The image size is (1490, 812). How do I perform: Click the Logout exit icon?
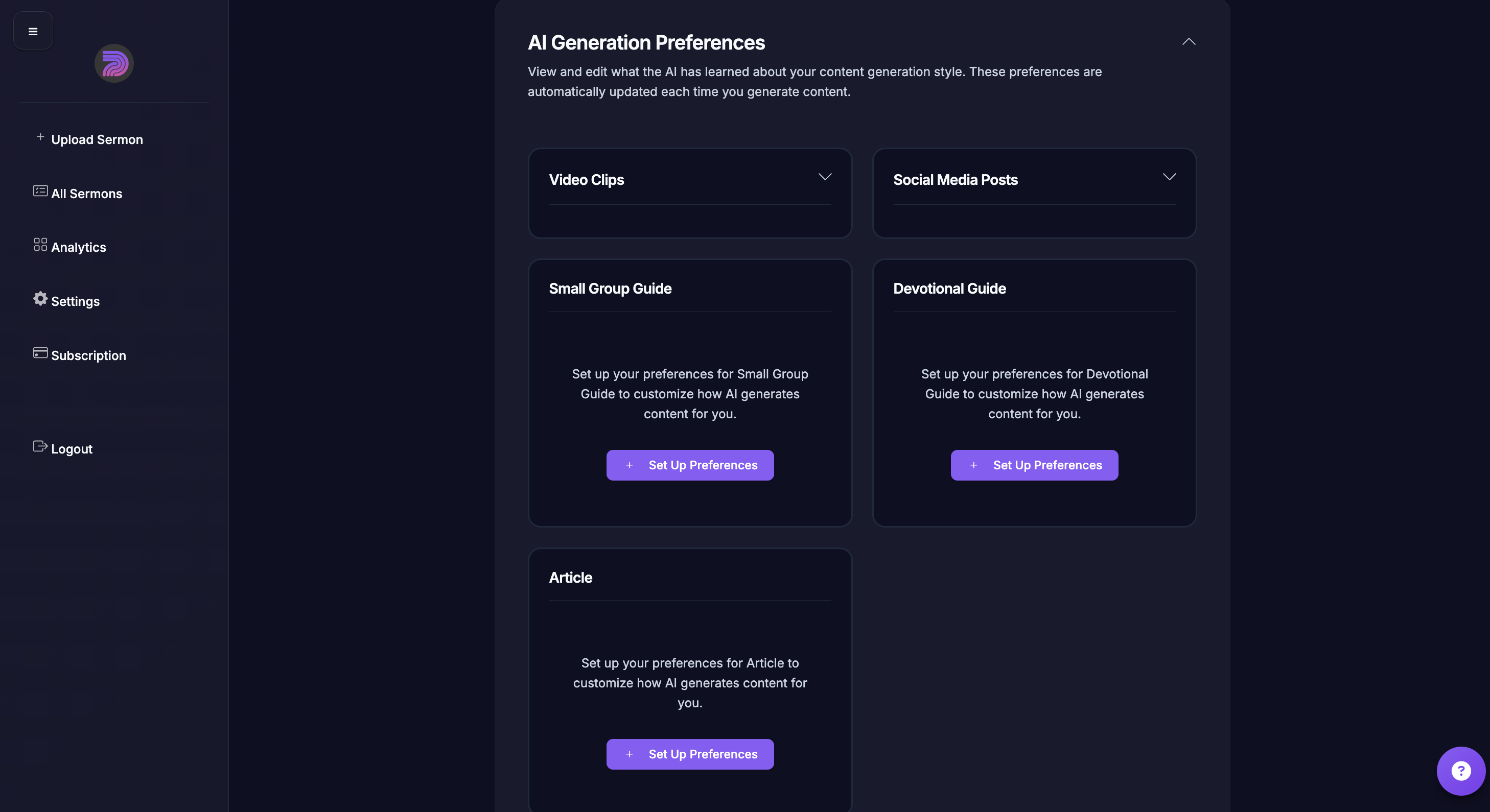pos(40,446)
